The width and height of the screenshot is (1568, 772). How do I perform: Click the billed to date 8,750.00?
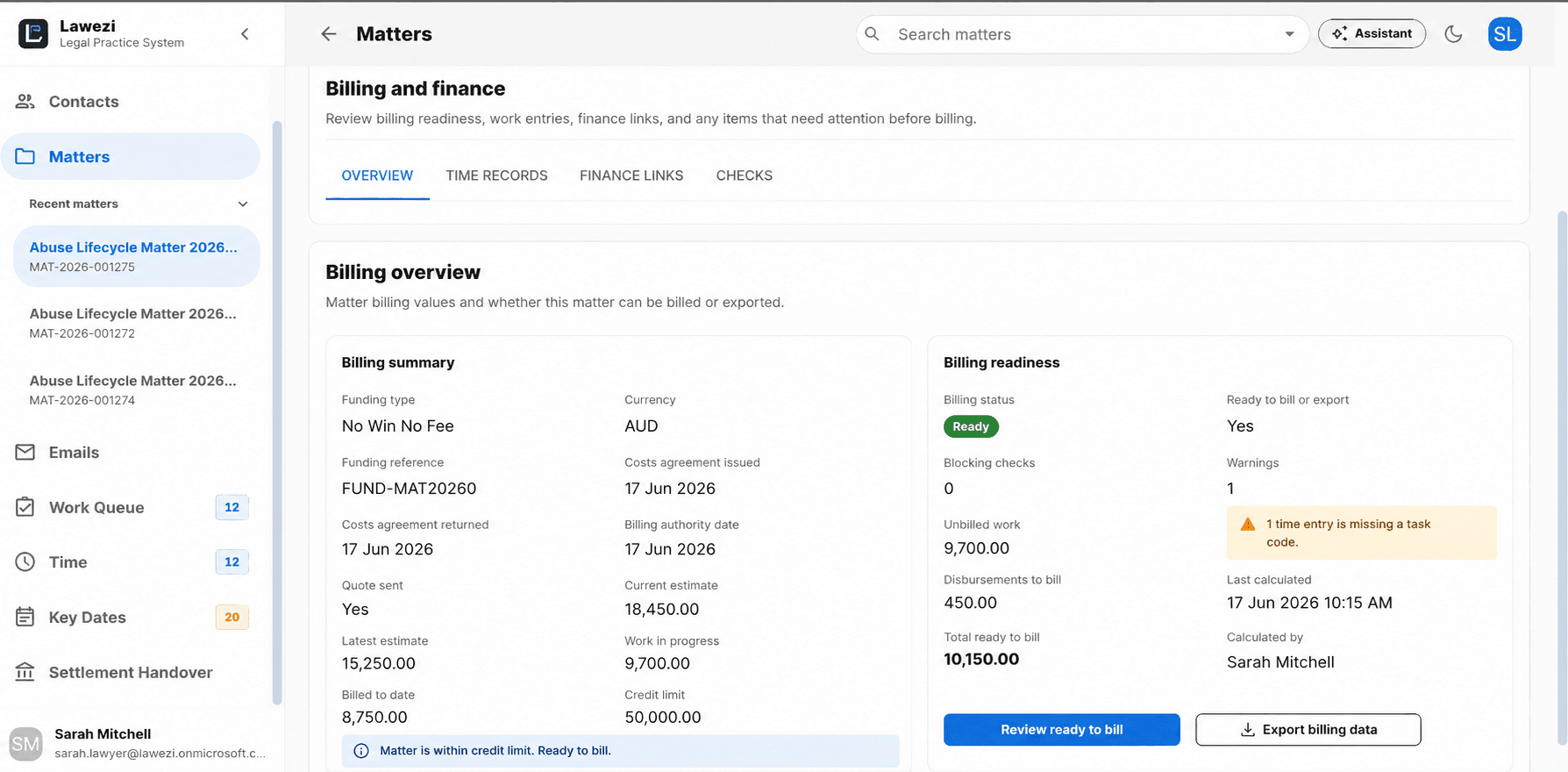374,718
